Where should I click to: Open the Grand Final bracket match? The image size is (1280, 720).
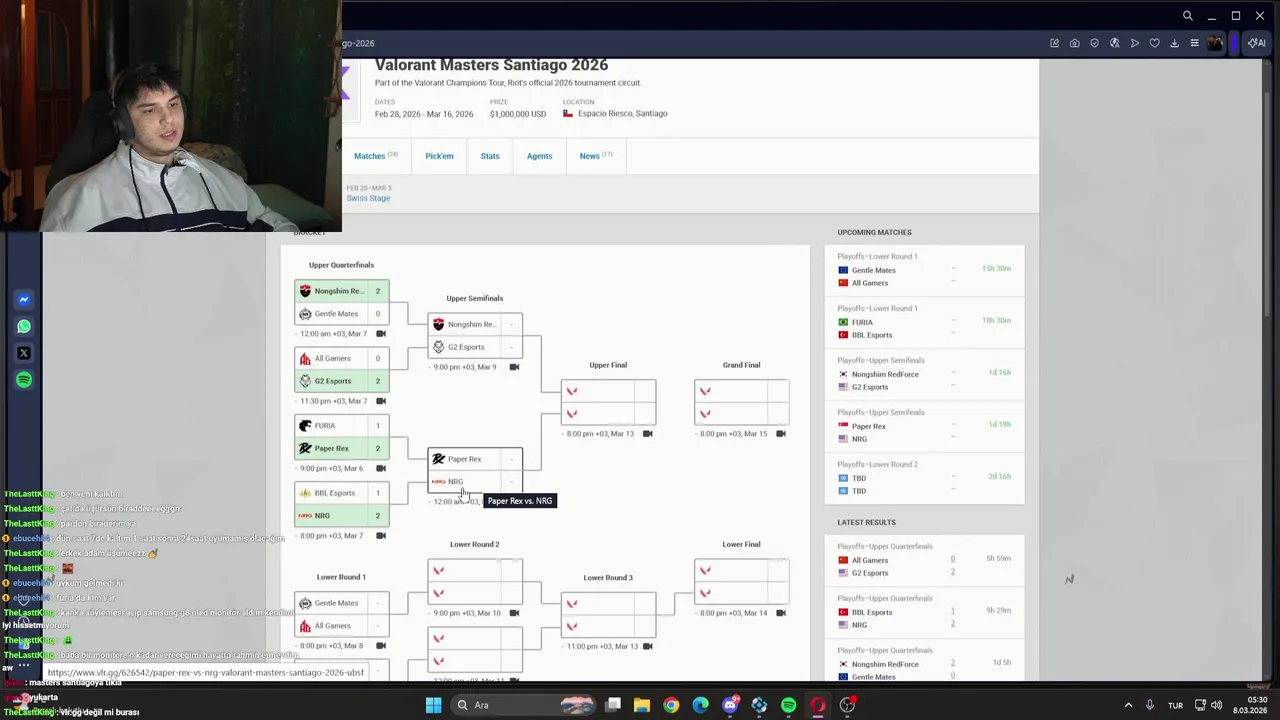click(741, 402)
